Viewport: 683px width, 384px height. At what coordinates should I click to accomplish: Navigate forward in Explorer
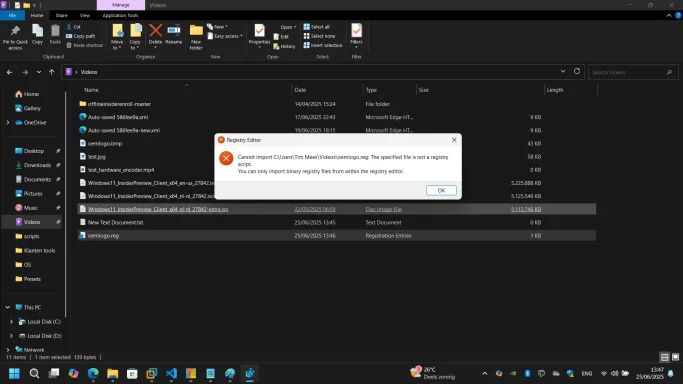click(25, 72)
